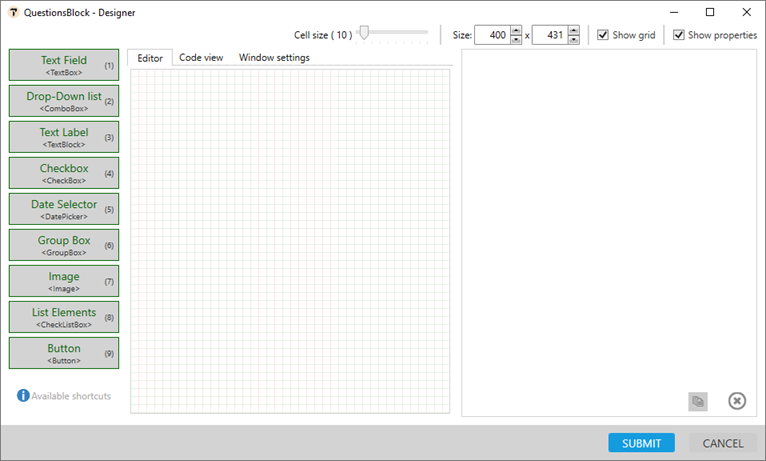Add a Group Box element
Viewport: 766px width, 461px height.
64,245
